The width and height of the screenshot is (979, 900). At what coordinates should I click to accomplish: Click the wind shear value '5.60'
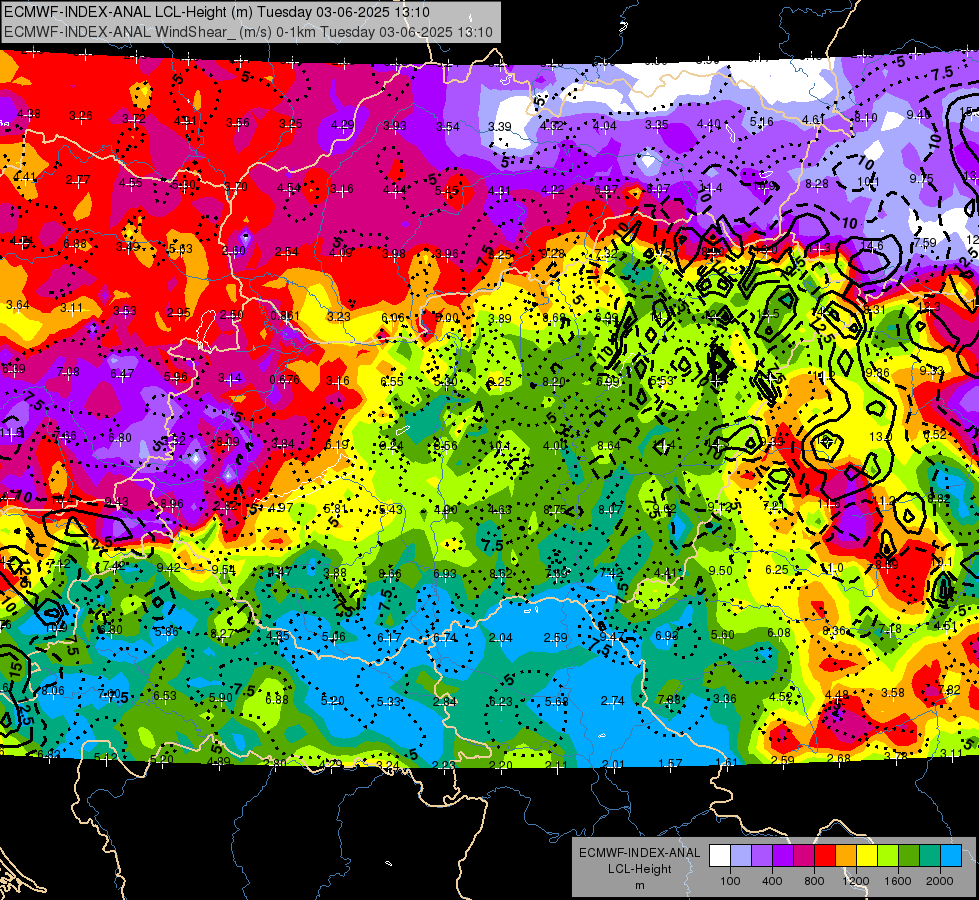coord(723,635)
